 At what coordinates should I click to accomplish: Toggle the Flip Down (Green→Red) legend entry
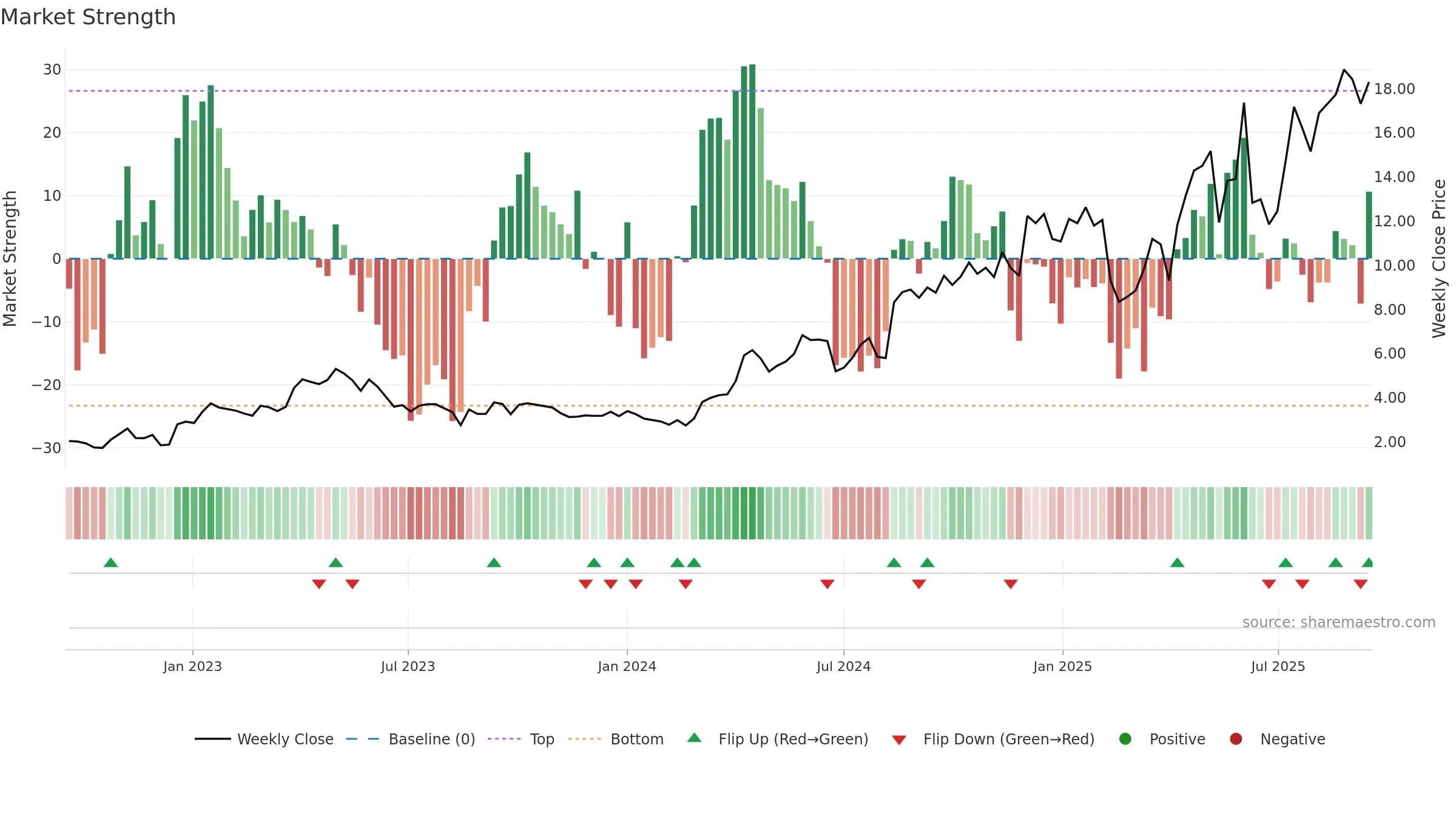click(x=993, y=739)
